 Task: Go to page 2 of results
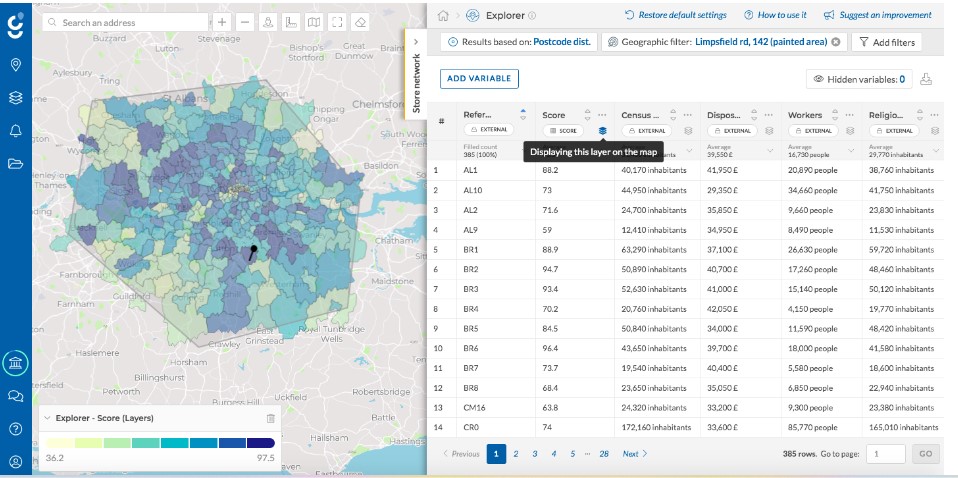click(516, 454)
